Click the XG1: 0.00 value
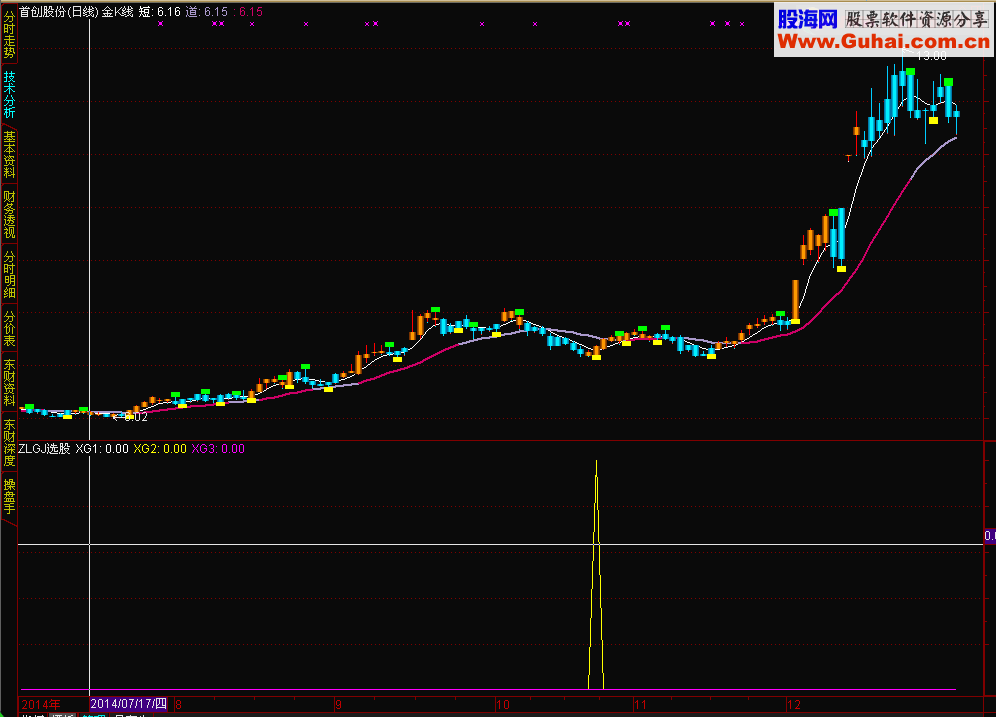Screen dimensions: 996x717 click(x=102, y=449)
